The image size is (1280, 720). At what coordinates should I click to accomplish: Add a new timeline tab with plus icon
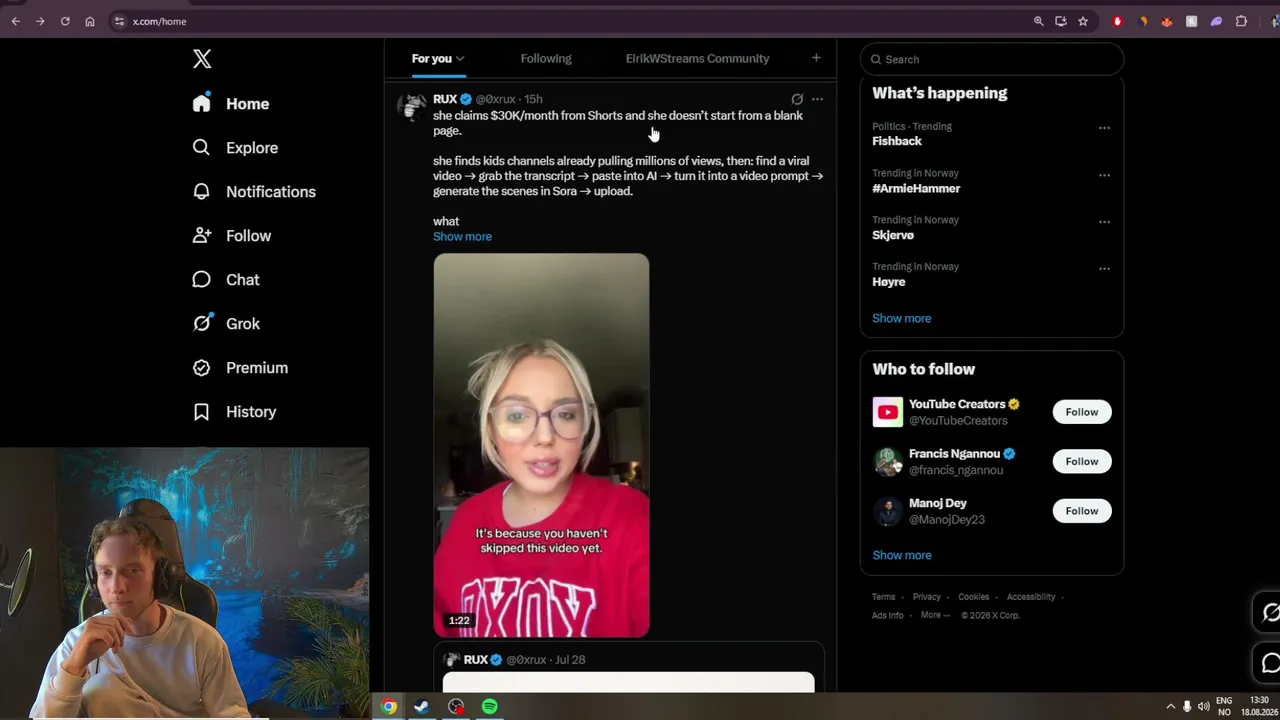816,58
